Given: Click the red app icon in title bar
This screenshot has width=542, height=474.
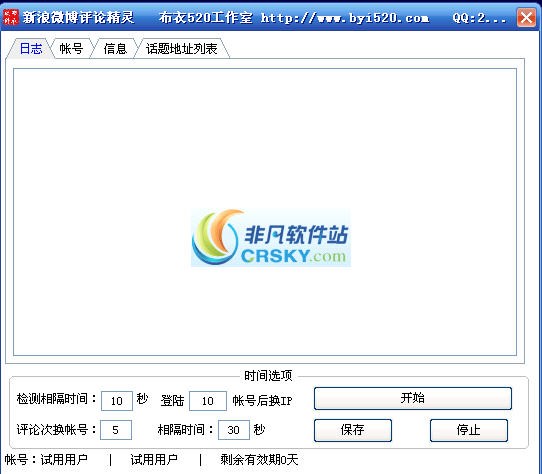Looking at the screenshot, I should (10, 17).
